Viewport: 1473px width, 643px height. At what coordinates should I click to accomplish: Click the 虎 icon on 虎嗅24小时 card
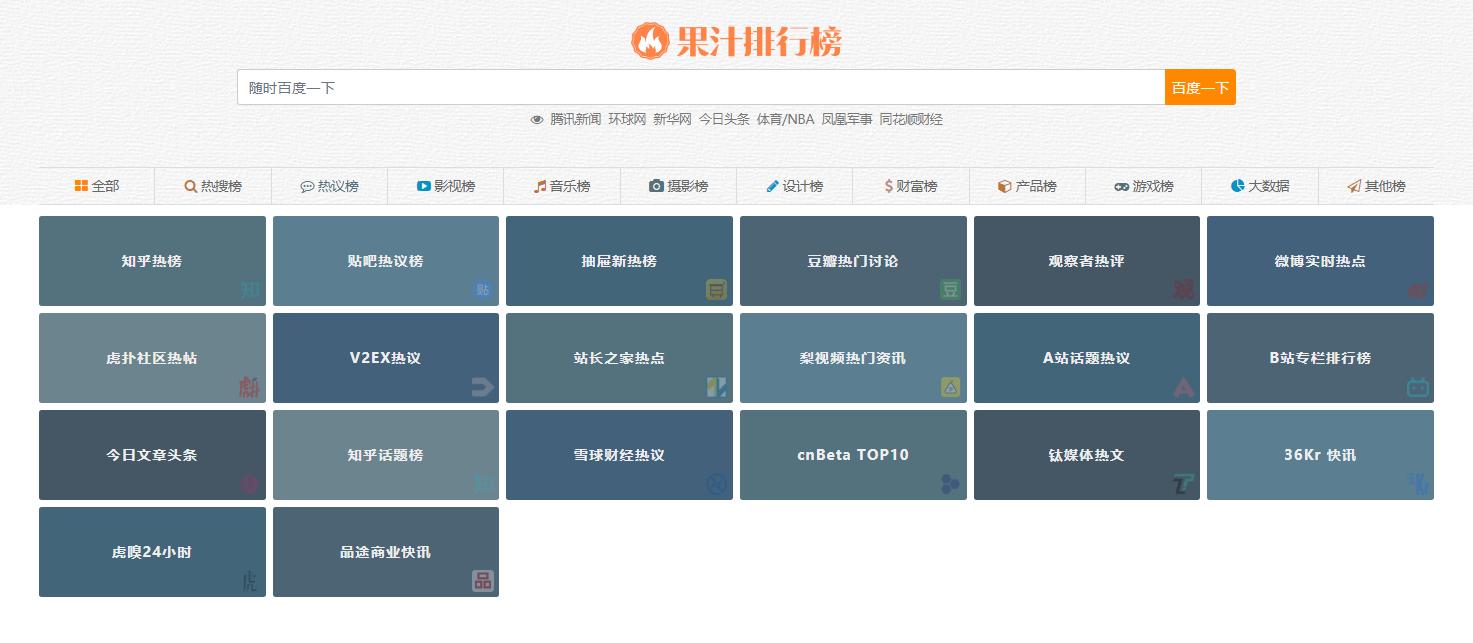[x=249, y=582]
